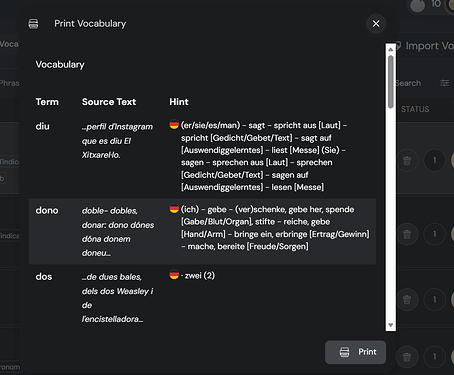Image resolution: width=454 pixels, height=375 pixels.
Task: Click source text "doble- dobles, donar: dono dónes"
Action: (x=118, y=232)
